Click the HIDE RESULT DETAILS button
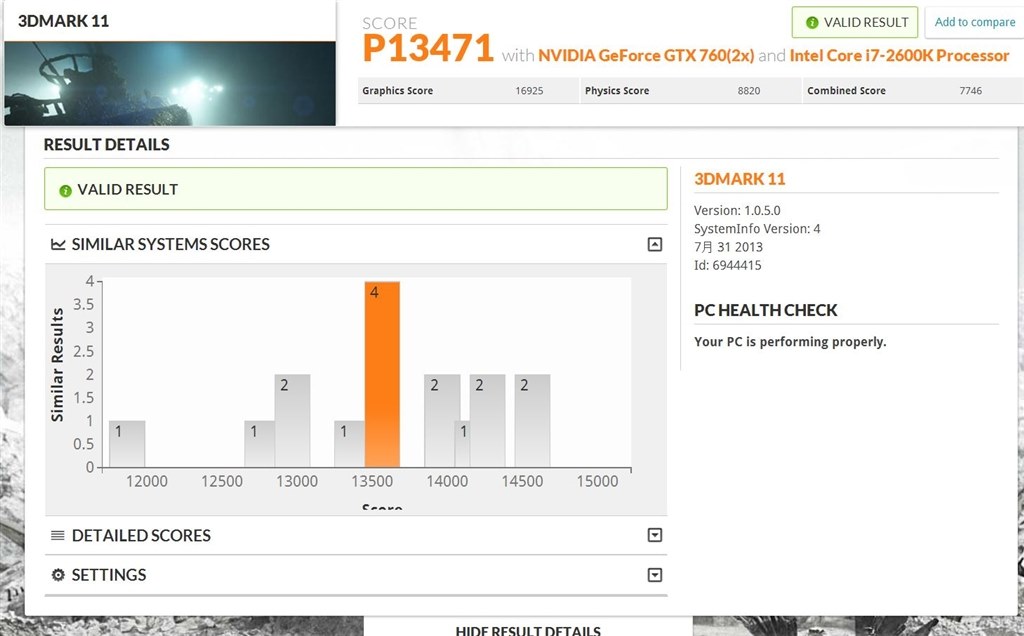 [x=529, y=630]
